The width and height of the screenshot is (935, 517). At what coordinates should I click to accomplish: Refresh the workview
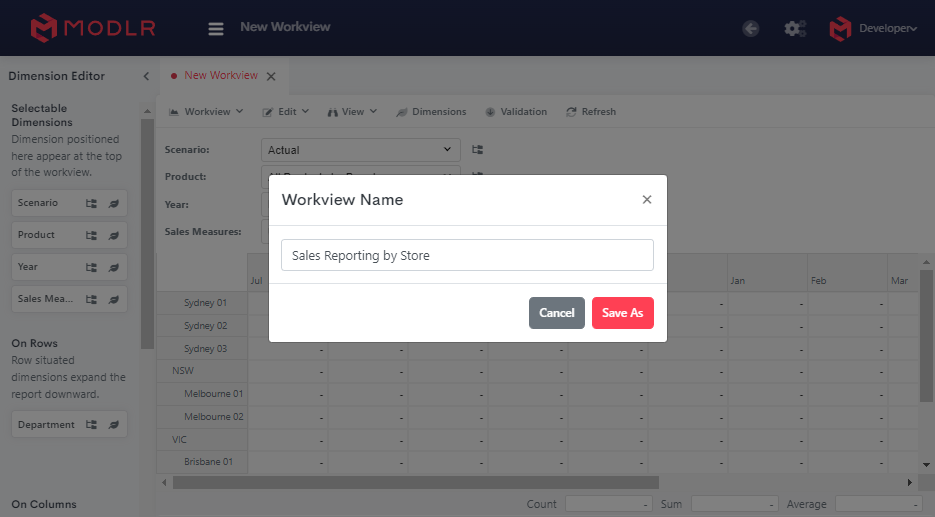[x=591, y=112]
